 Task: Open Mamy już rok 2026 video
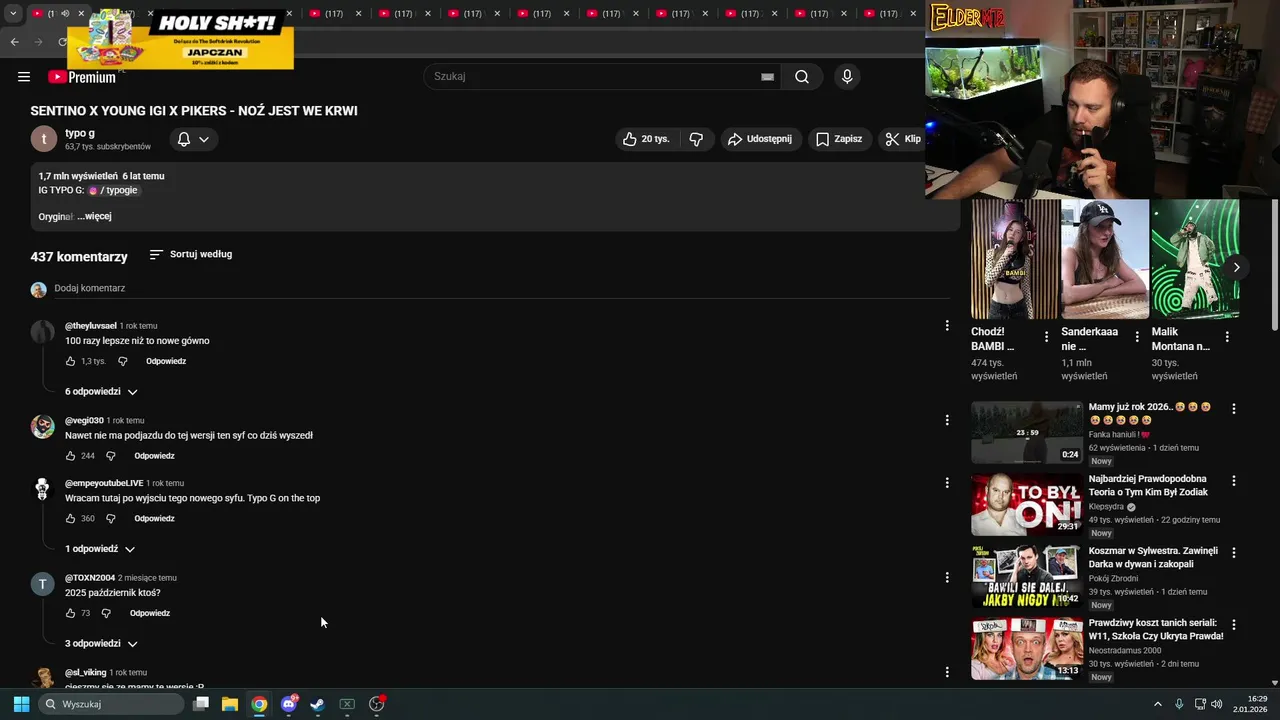click(1027, 433)
